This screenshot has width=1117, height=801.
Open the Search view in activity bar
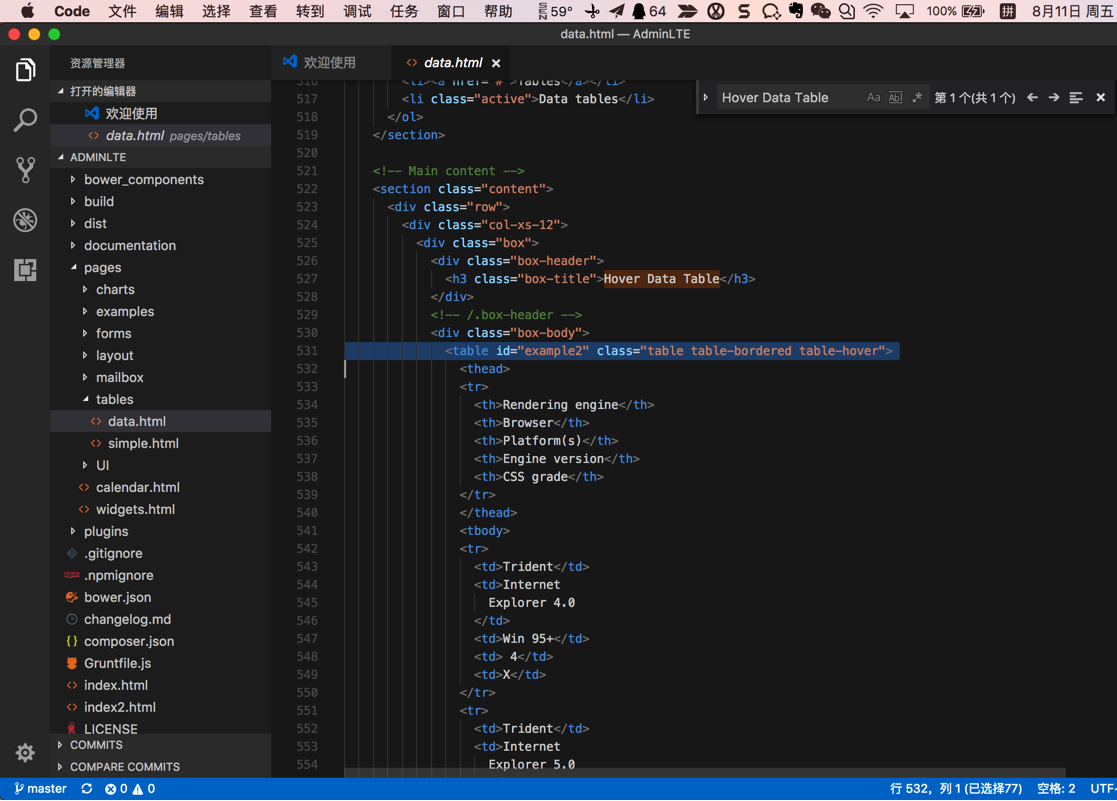click(25, 120)
